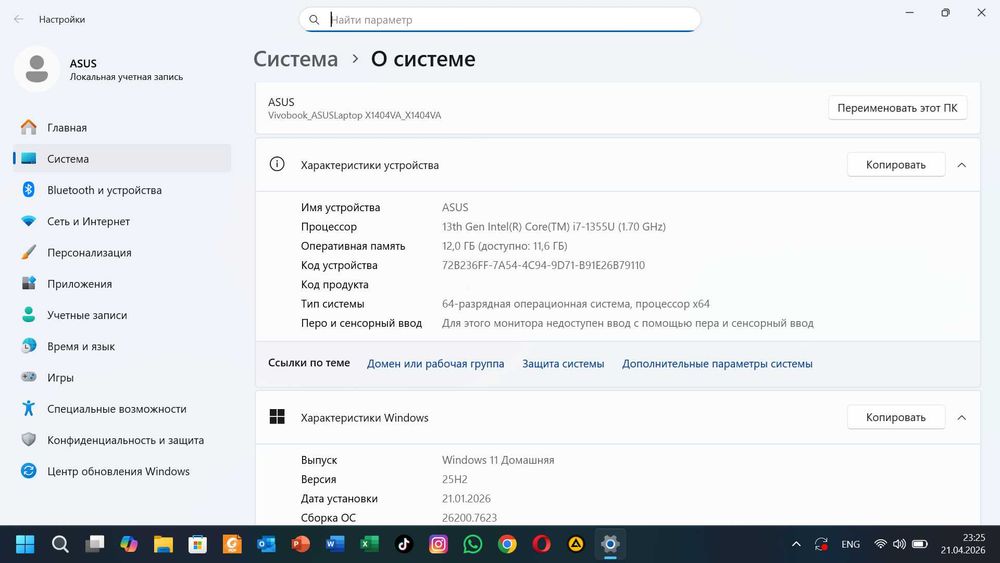The image size is (1000, 563).
Task: Open the Wi-Fi network flyout
Action: point(881,544)
